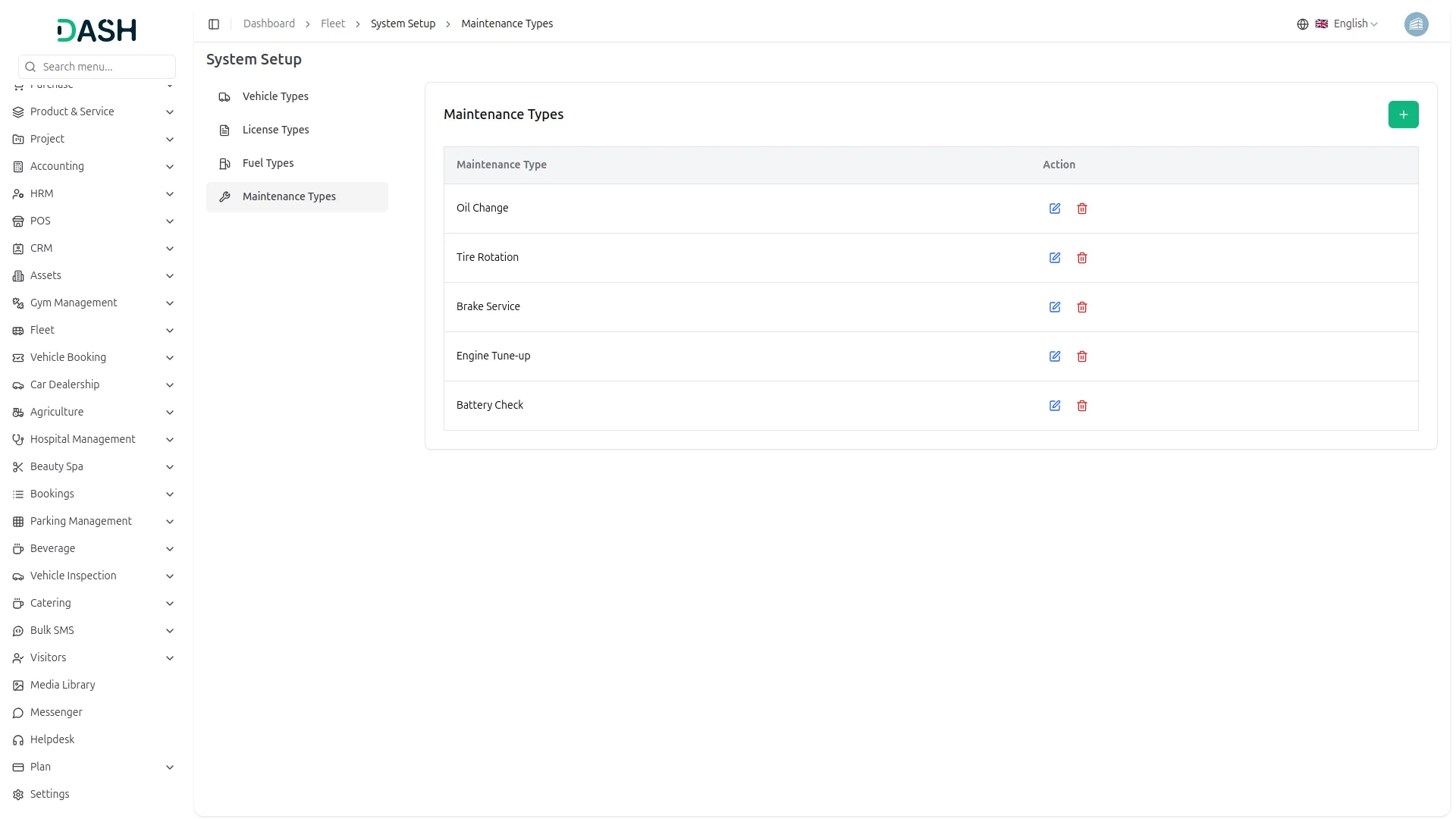The height and width of the screenshot is (819, 1456).
Task: Edit the Brake Service entry
Action: coord(1055,307)
